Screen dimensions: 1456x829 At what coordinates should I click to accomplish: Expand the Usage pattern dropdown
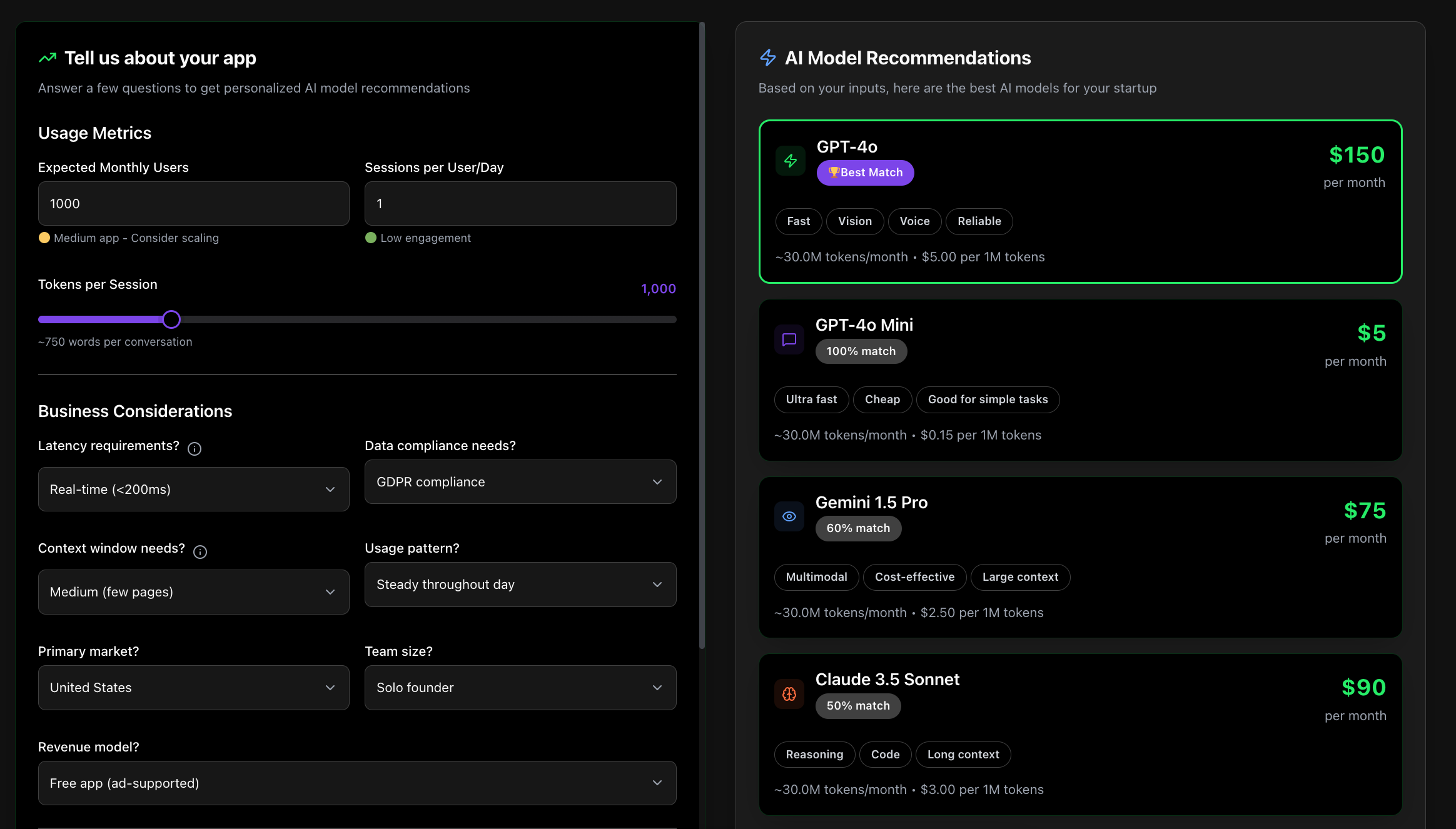point(520,584)
